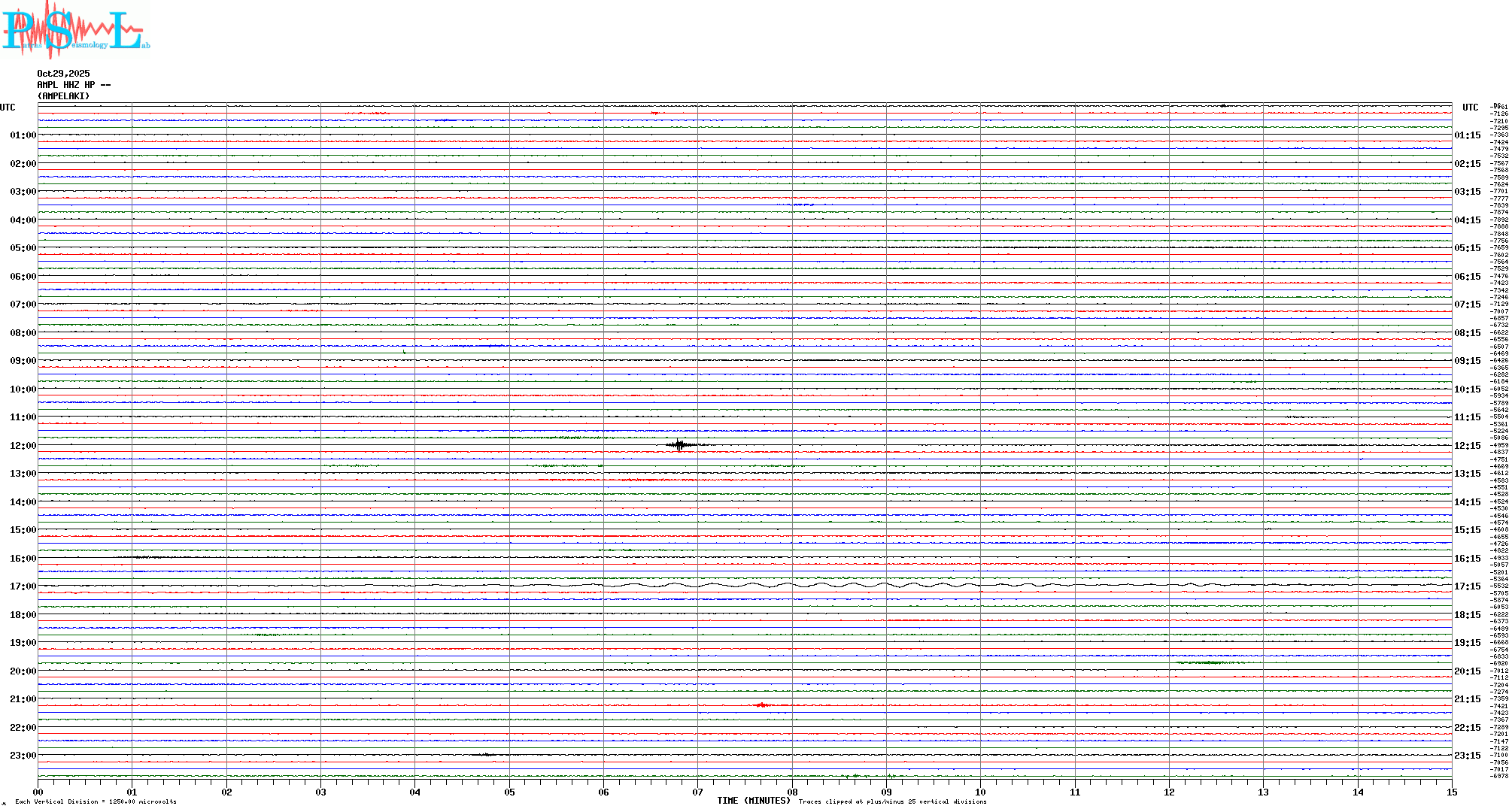
Task: Click minute 15 at axis end
Action: [x=1452, y=792]
